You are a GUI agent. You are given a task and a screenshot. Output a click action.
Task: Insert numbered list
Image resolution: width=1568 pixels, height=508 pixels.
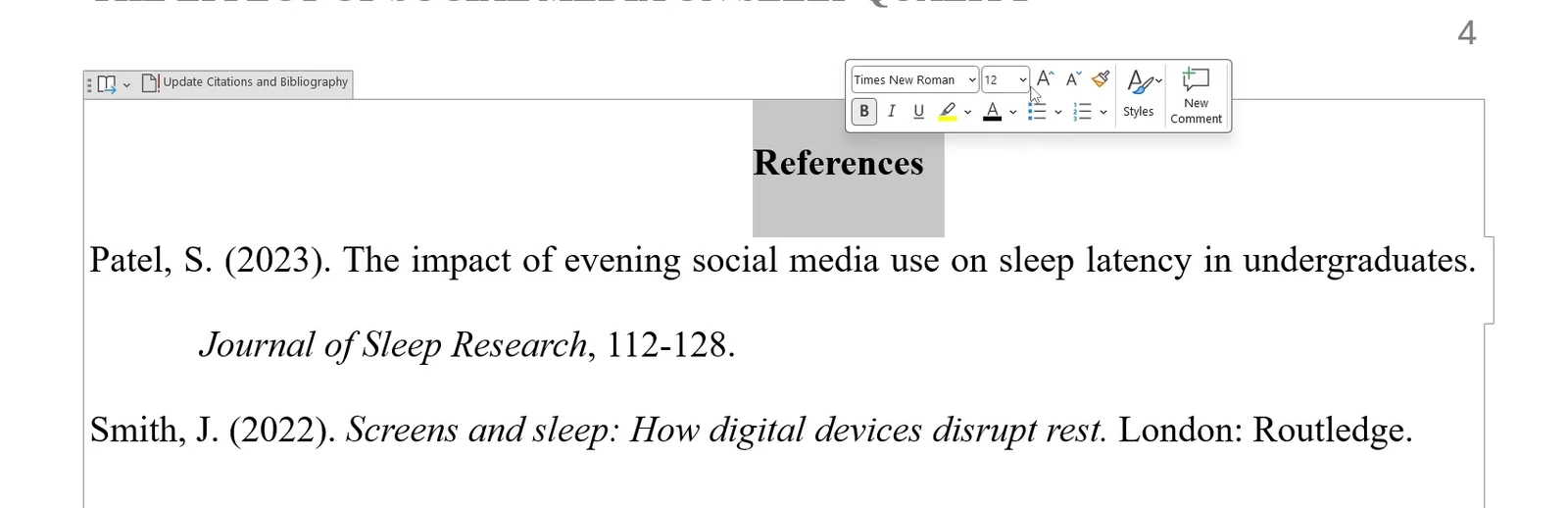coord(1082,112)
